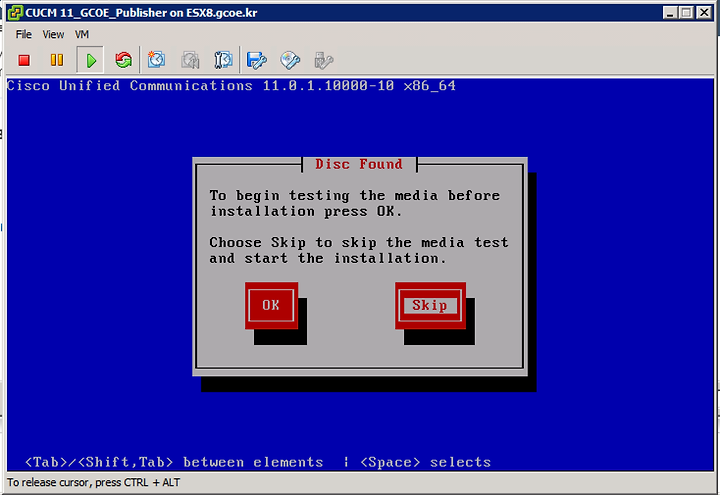Image resolution: width=720 pixels, height=495 pixels.
Task: Open the View menu
Action: [53, 34]
